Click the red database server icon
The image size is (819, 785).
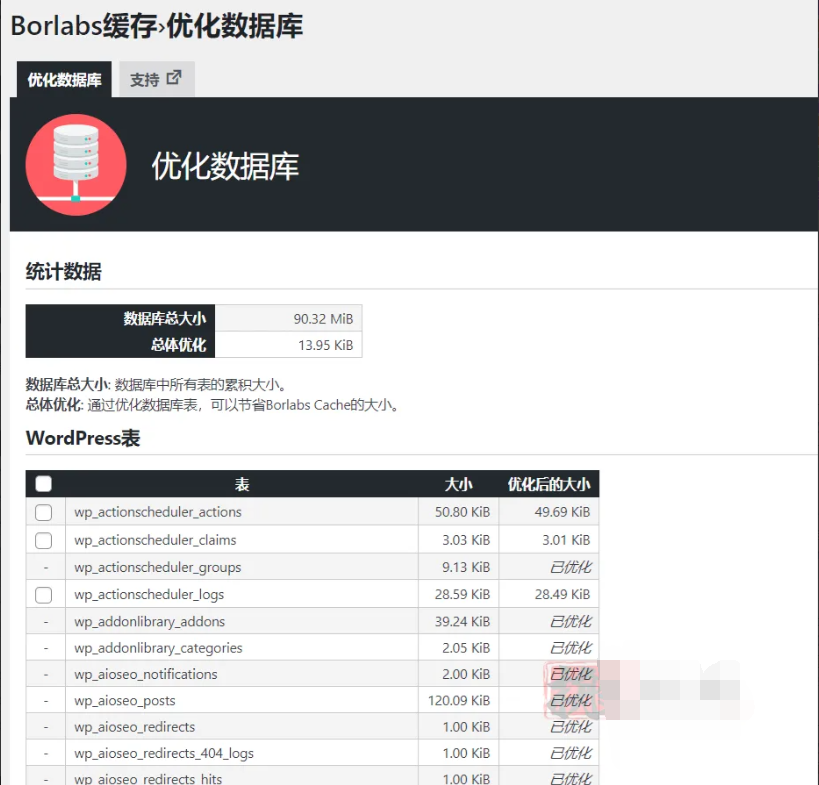(76, 165)
